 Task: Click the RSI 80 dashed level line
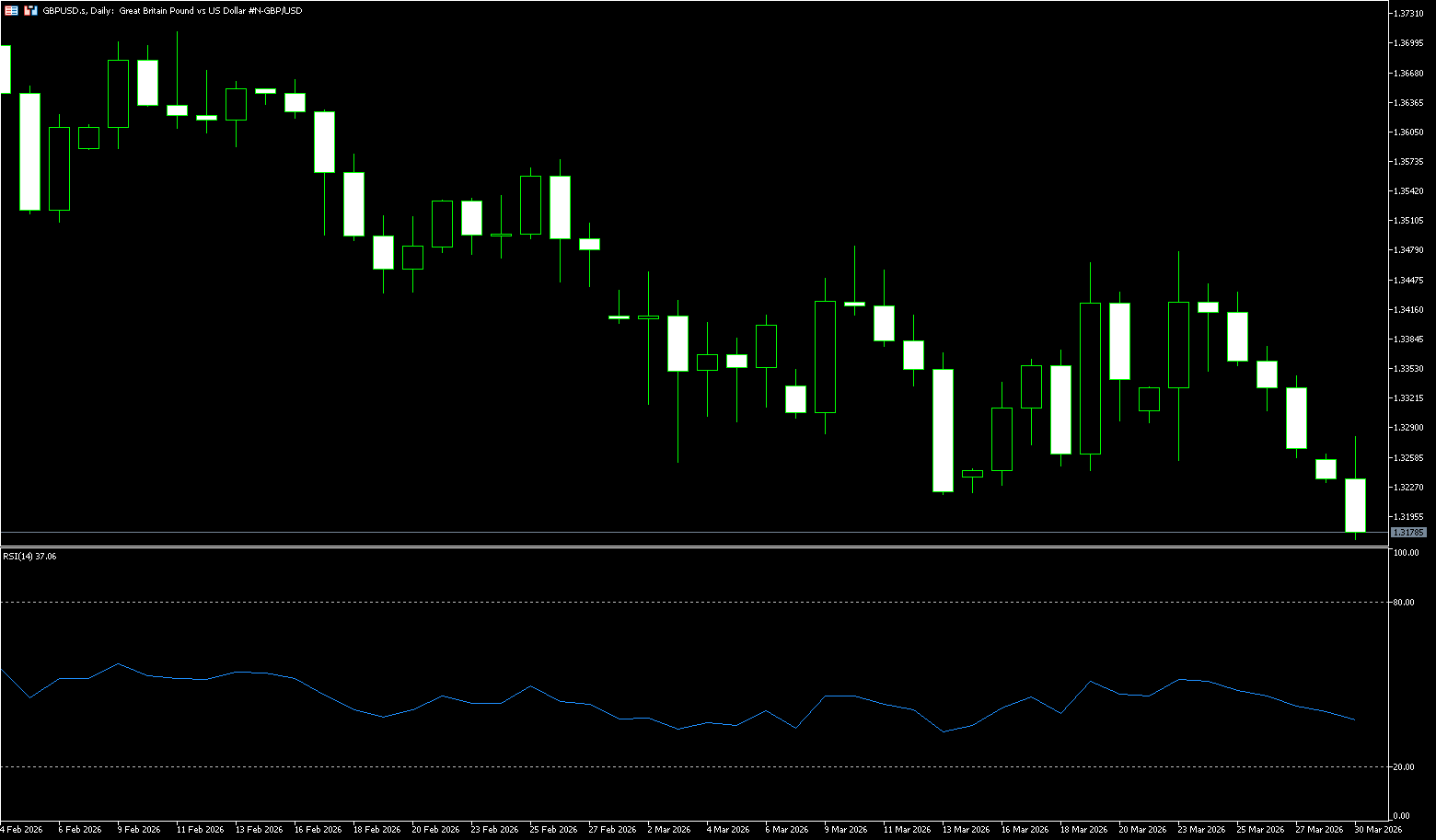tap(644, 602)
